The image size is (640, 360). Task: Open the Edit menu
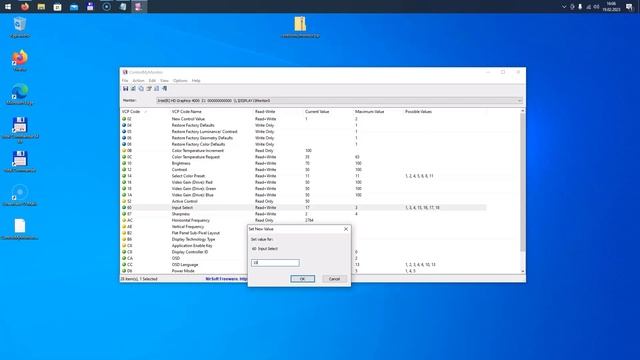click(152, 81)
